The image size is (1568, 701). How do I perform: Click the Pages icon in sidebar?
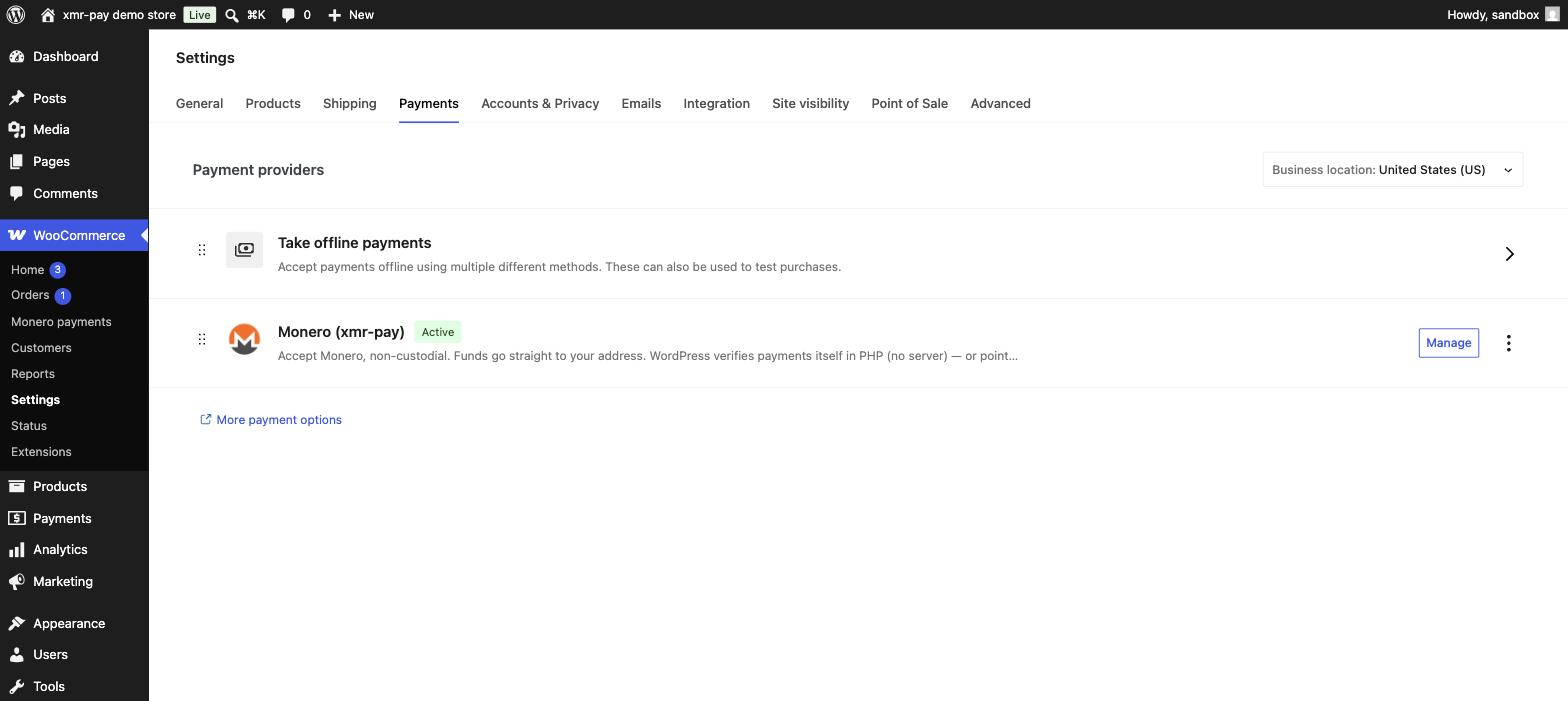(x=17, y=162)
